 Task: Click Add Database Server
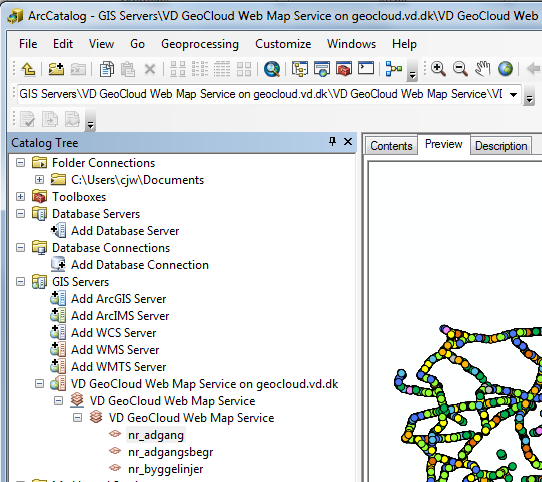tap(125, 231)
